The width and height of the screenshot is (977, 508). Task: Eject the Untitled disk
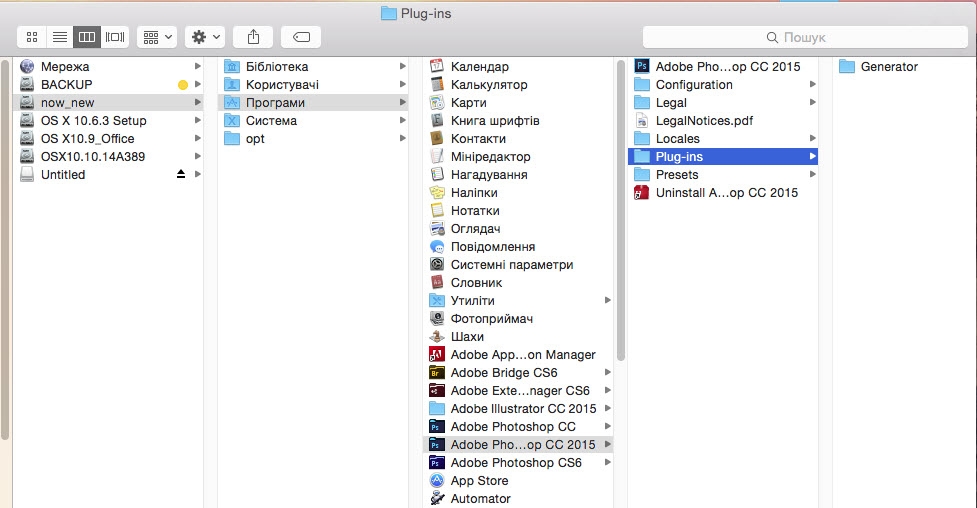point(181,175)
